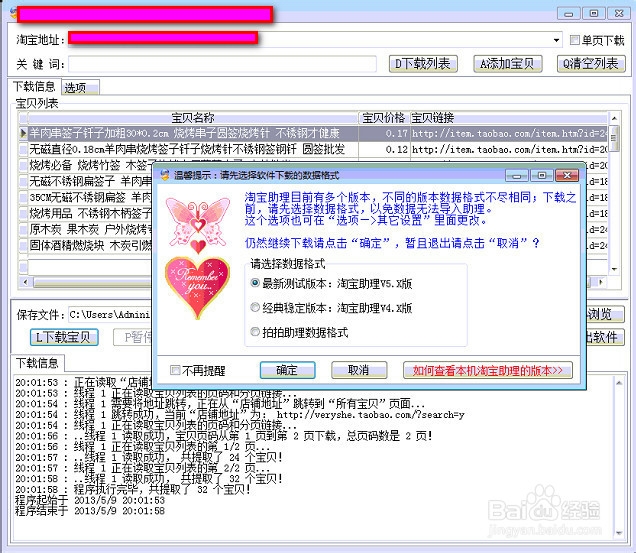Minimize the 温馨提示 dialog
Screen dimensions: 636x553
click(516, 175)
